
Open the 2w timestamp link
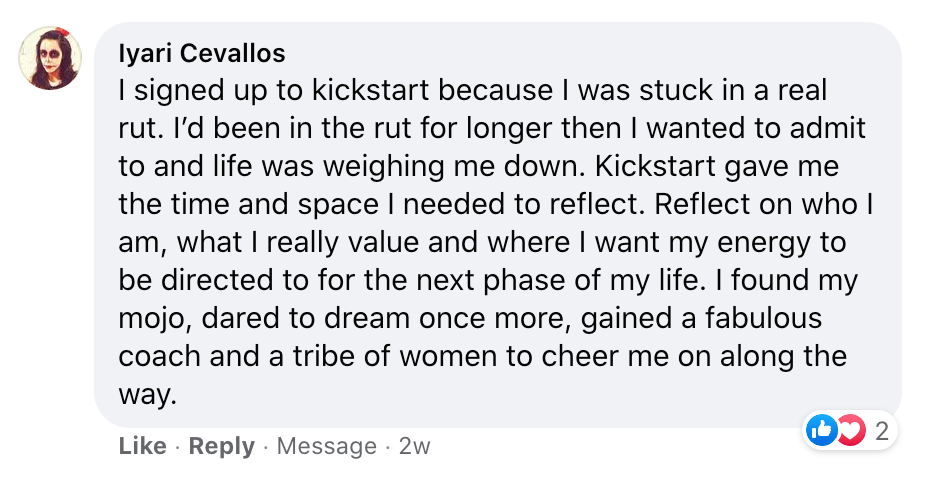click(x=414, y=446)
